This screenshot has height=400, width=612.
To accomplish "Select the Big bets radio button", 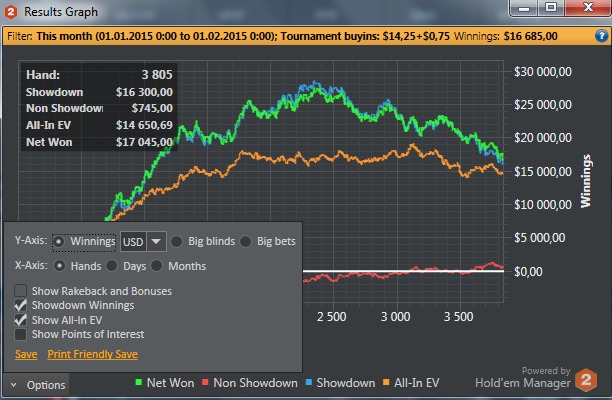I will click(x=245, y=242).
